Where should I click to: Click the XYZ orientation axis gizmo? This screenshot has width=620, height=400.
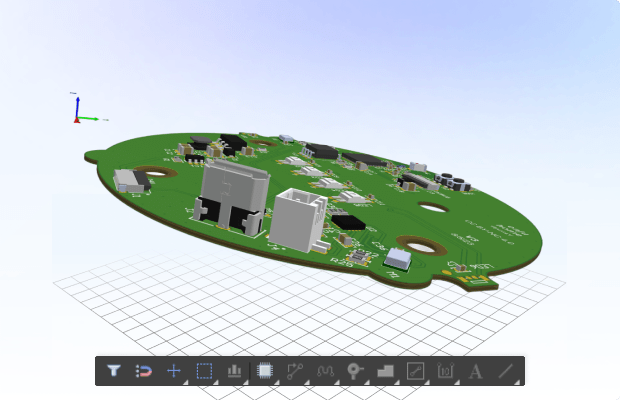point(81,110)
